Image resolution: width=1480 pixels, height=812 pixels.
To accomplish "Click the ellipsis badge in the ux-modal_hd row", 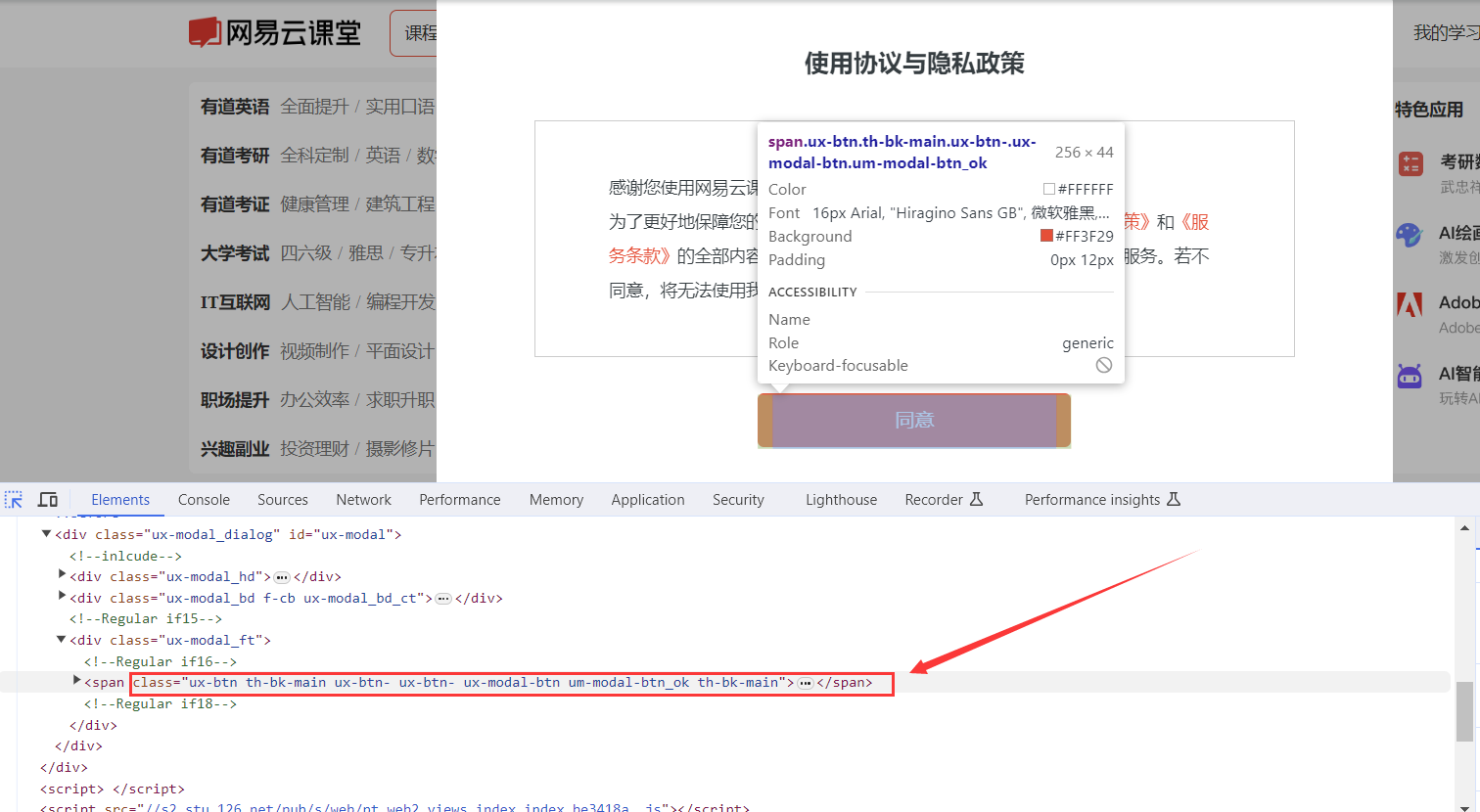I will tap(282, 577).
